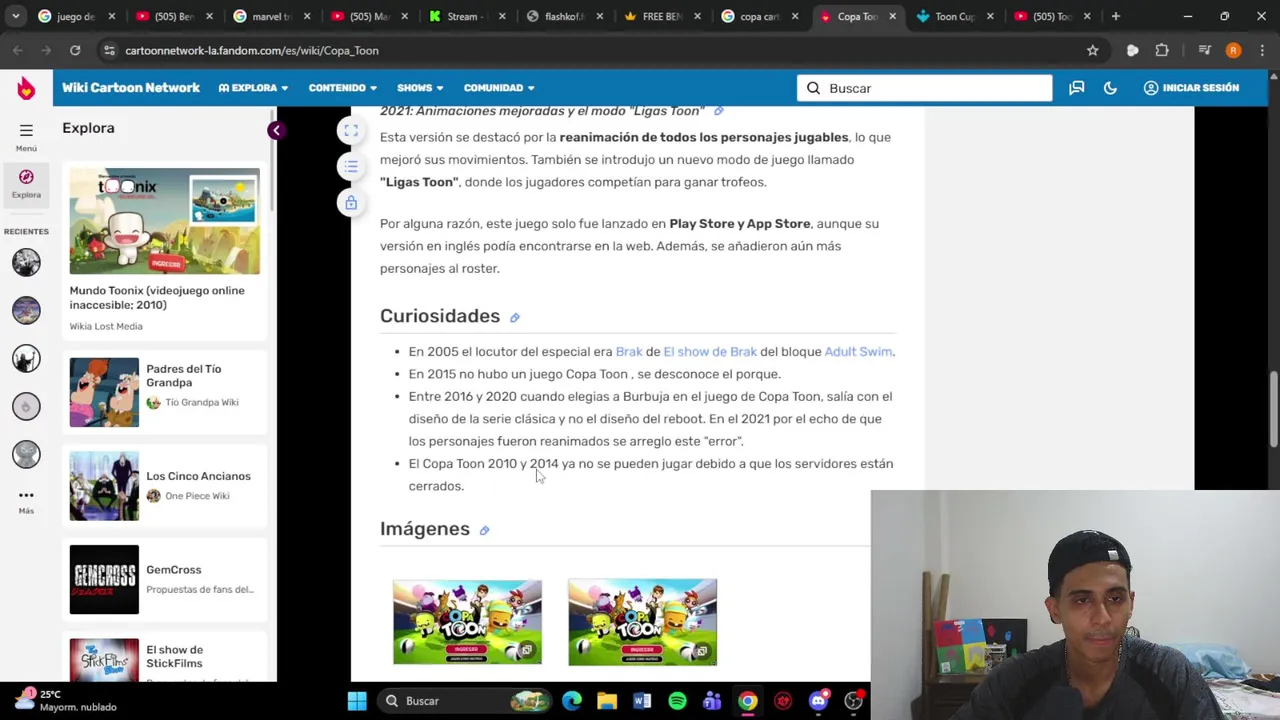The image size is (1280, 720).
Task: Open a new Chrome tab
Action: (1115, 17)
